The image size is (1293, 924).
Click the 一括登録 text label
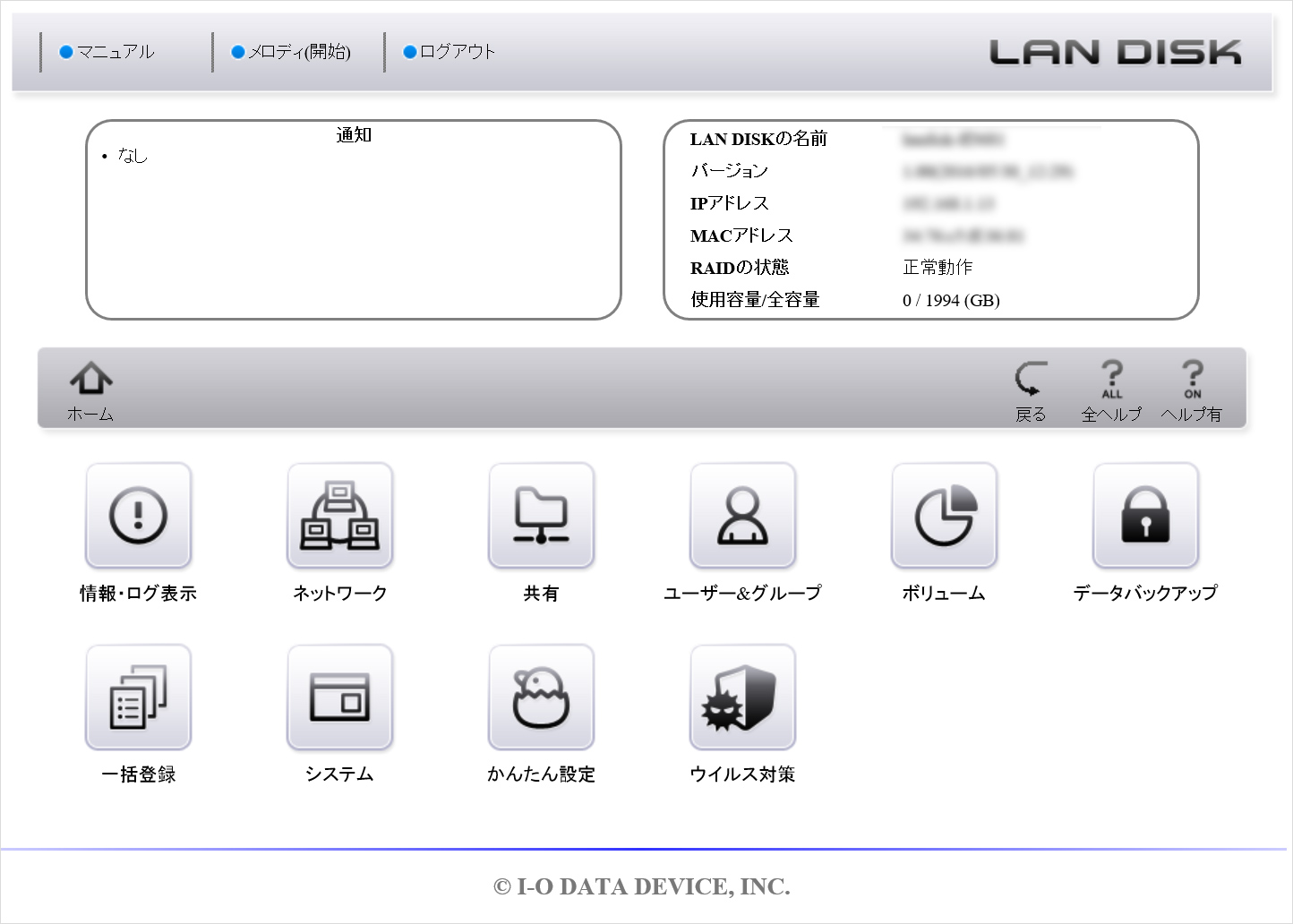[138, 774]
